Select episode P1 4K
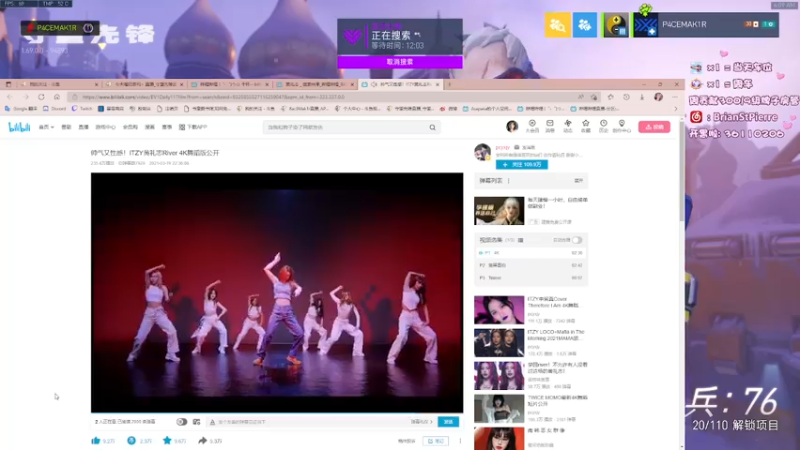 (x=531, y=253)
